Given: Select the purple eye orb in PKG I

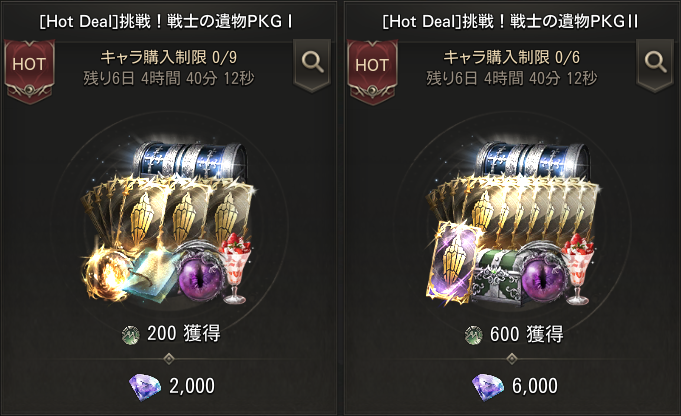Looking at the screenshot, I should 200,276.
